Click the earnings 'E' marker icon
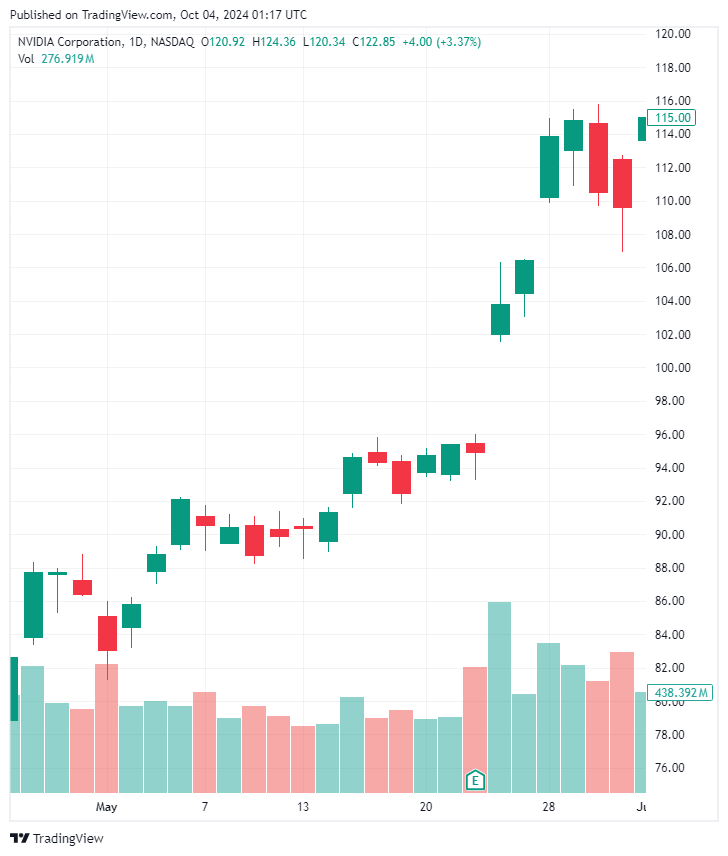The height and width of the screenshot is (856, 728). tap(476, 779)
